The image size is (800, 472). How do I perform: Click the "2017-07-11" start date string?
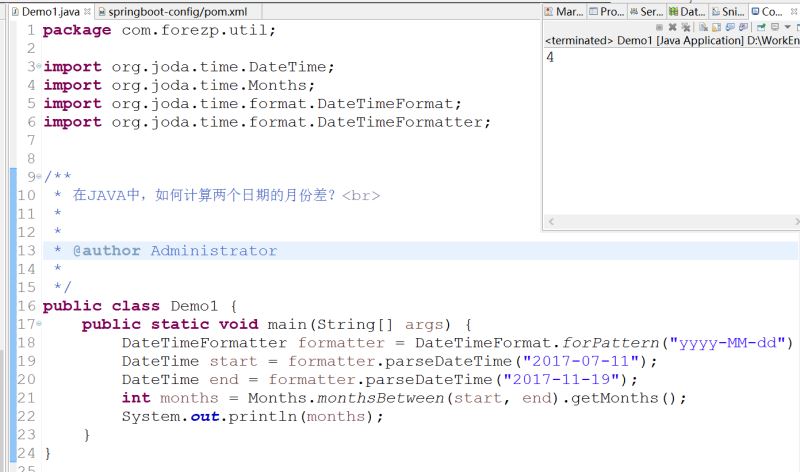[581, 361]
